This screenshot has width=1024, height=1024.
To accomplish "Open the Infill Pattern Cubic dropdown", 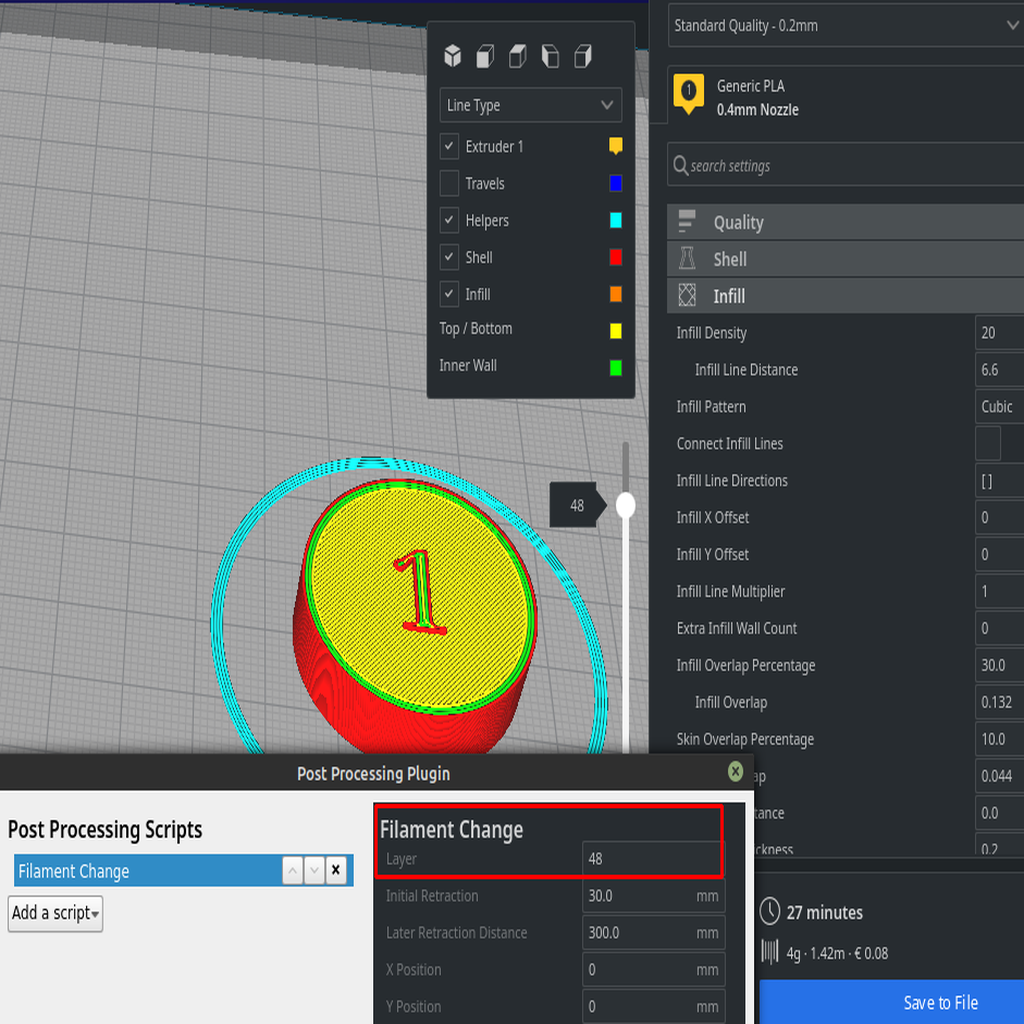I will pos(999,406).
